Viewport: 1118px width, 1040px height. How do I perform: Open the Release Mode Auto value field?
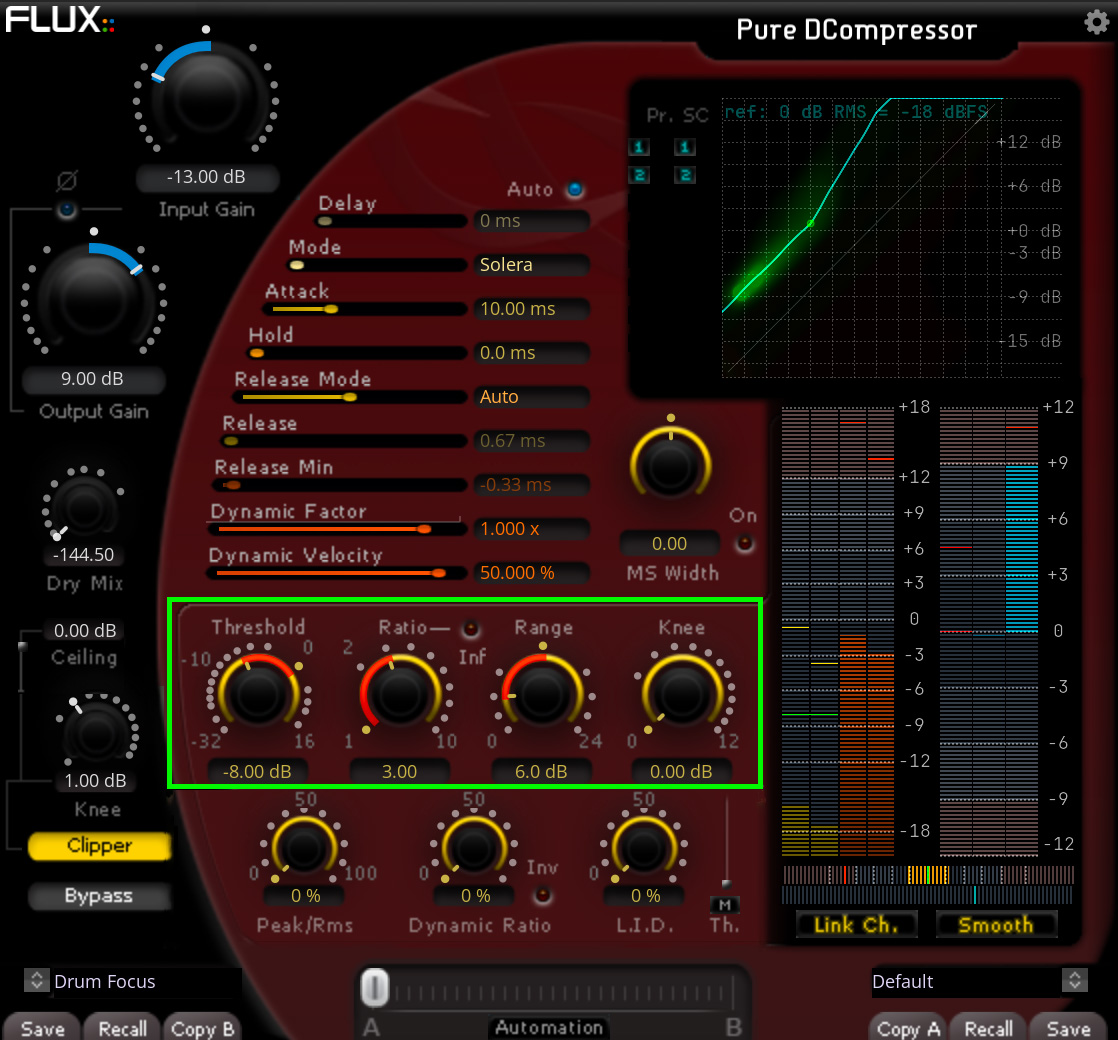click(x=532, y=396)
